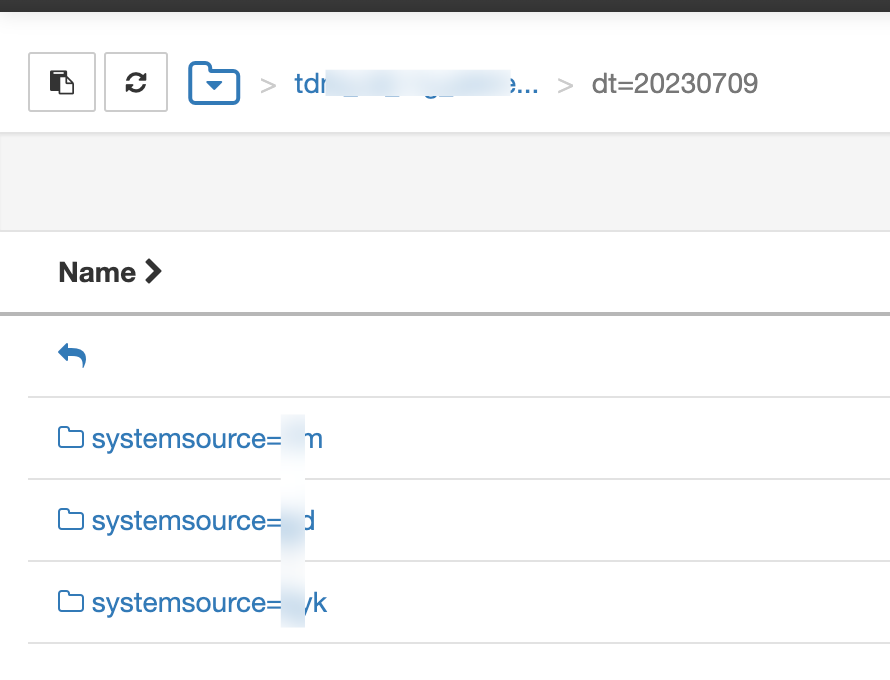Image resolution: width=890 pixels, height=680 pixels.
Task: Click the empty space right of the Name header
Action: (520, 272)
